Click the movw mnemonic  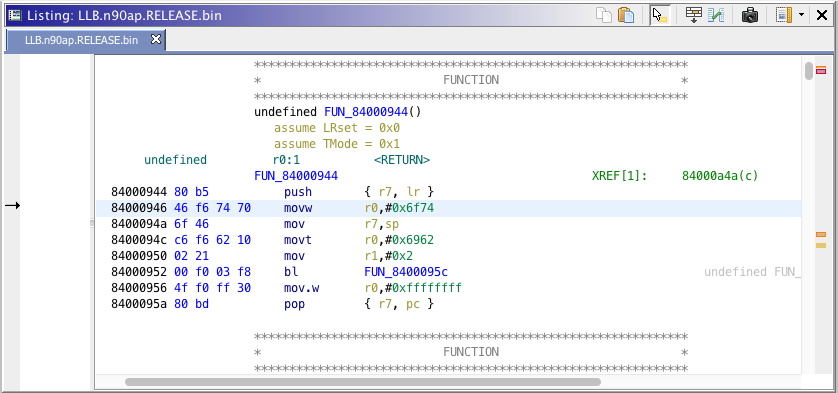298,208
